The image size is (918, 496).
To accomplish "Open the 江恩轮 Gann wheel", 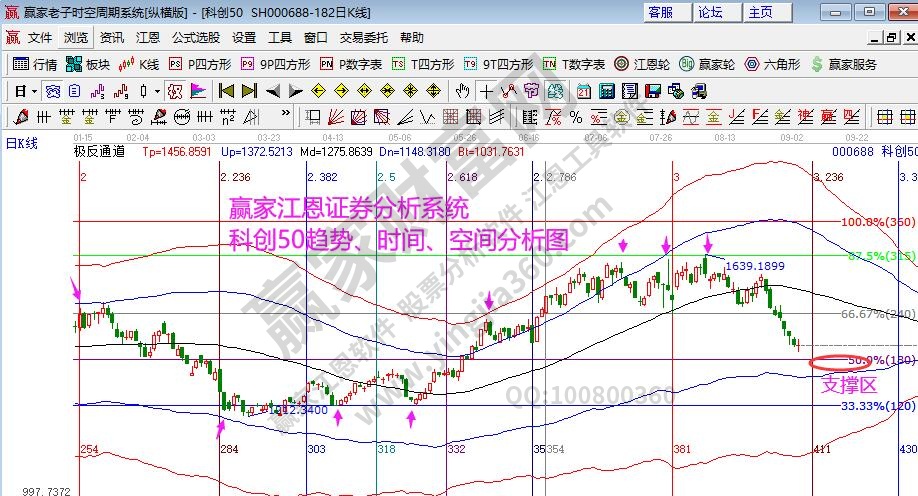I will pos(642,64).
